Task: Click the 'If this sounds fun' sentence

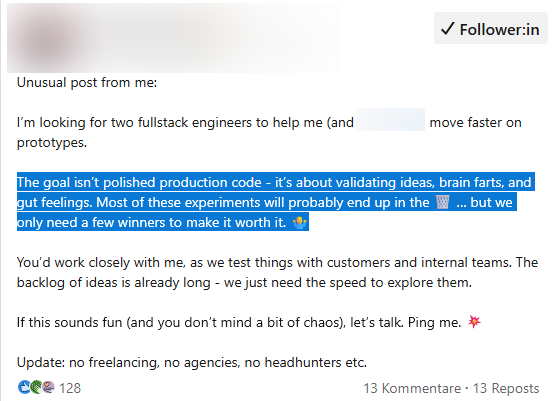Action: [239, 322]
